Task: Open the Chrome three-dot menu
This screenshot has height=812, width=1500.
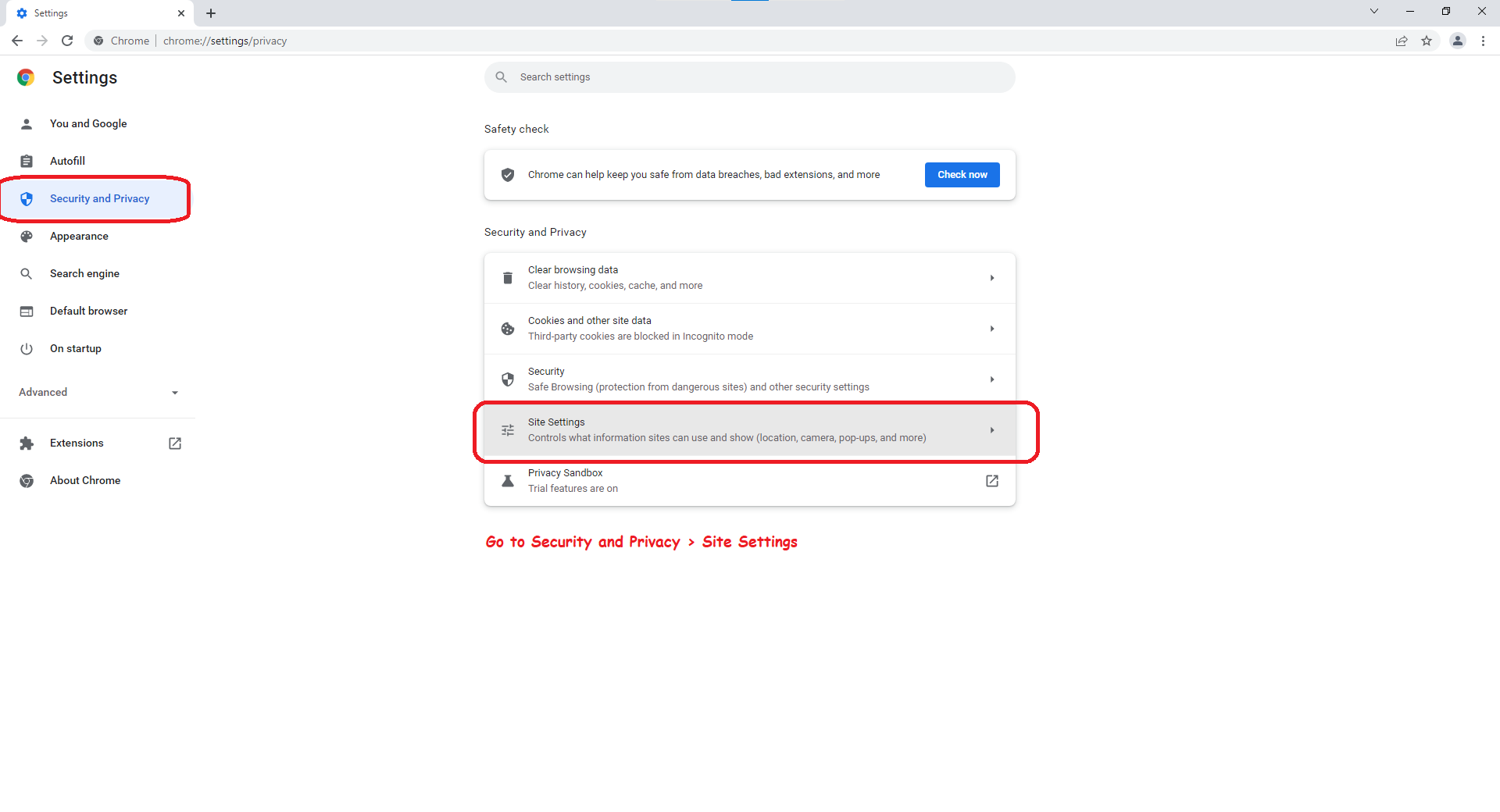Action: click(x=1484, y=41)
